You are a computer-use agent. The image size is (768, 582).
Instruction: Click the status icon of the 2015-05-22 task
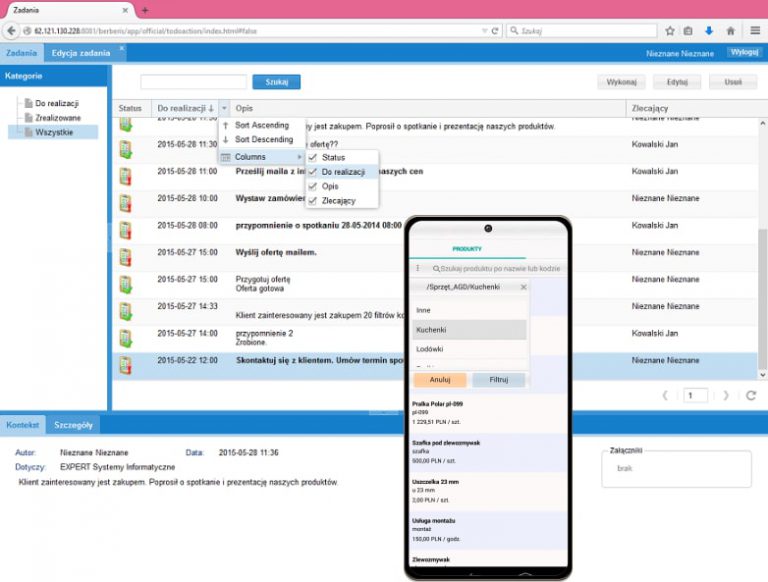pyautogui.click(x=126, y=363)
